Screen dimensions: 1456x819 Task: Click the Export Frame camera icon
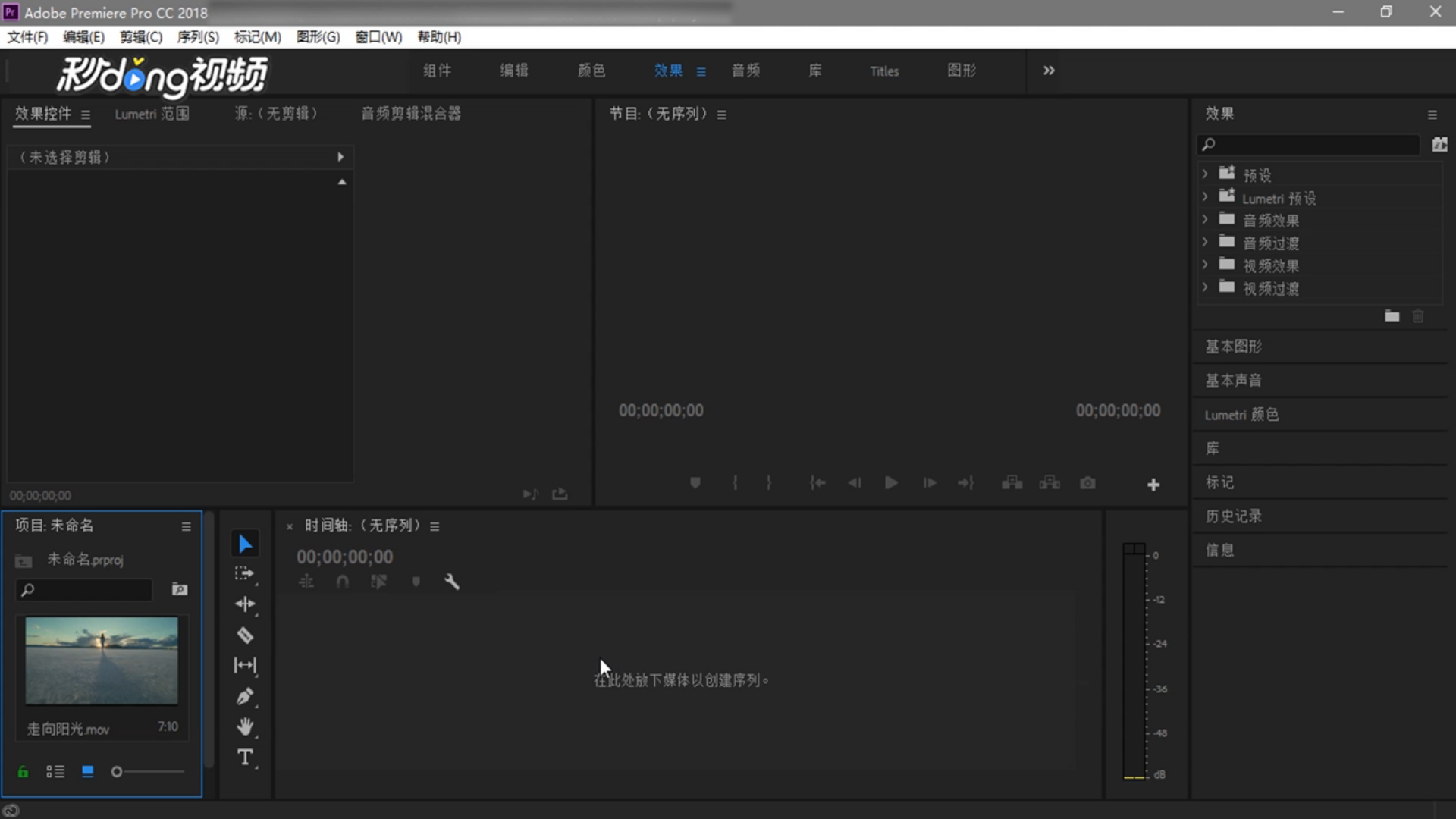point(1087,483)
